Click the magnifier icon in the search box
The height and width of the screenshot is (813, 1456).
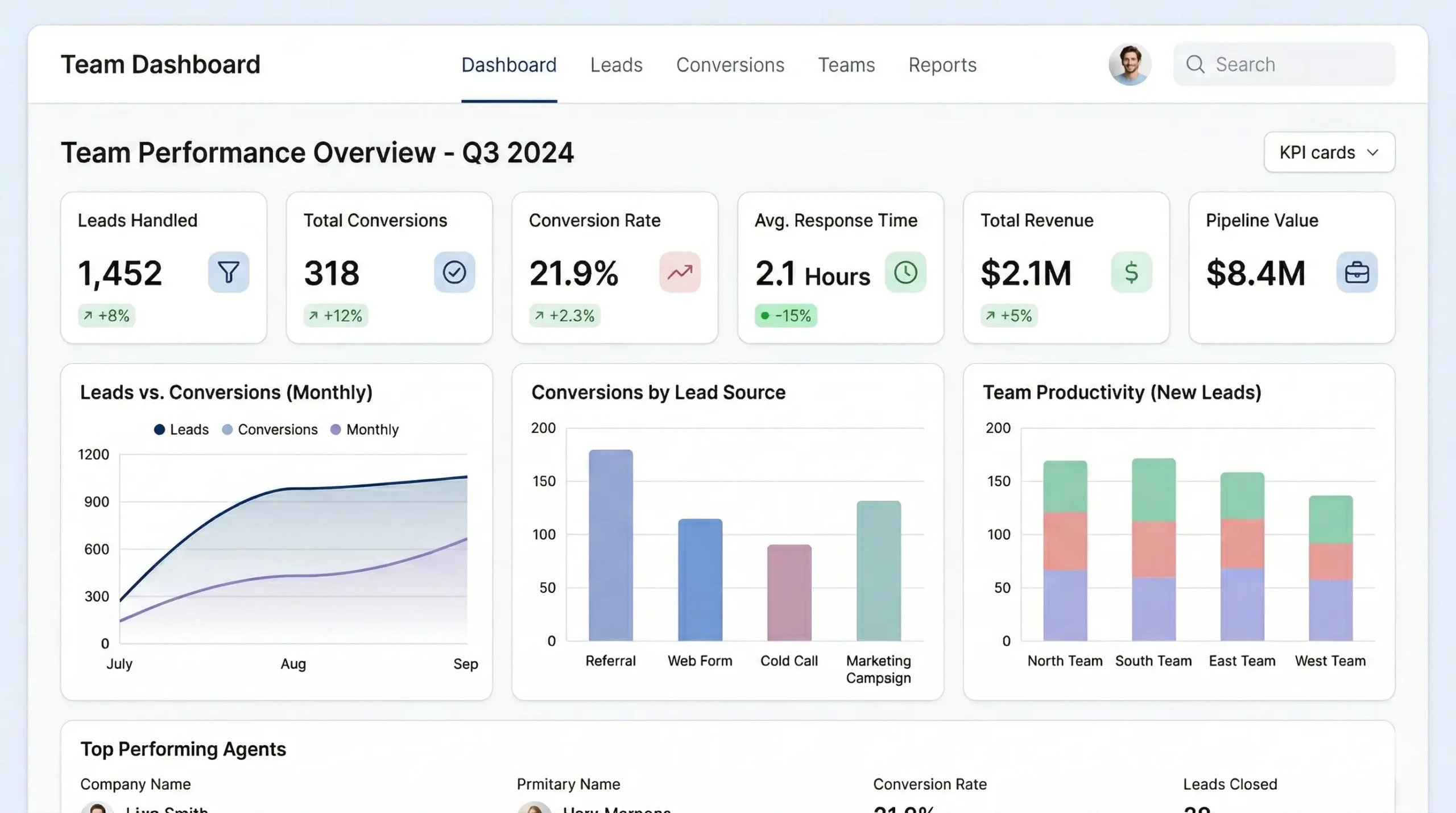coord(1195,64)
